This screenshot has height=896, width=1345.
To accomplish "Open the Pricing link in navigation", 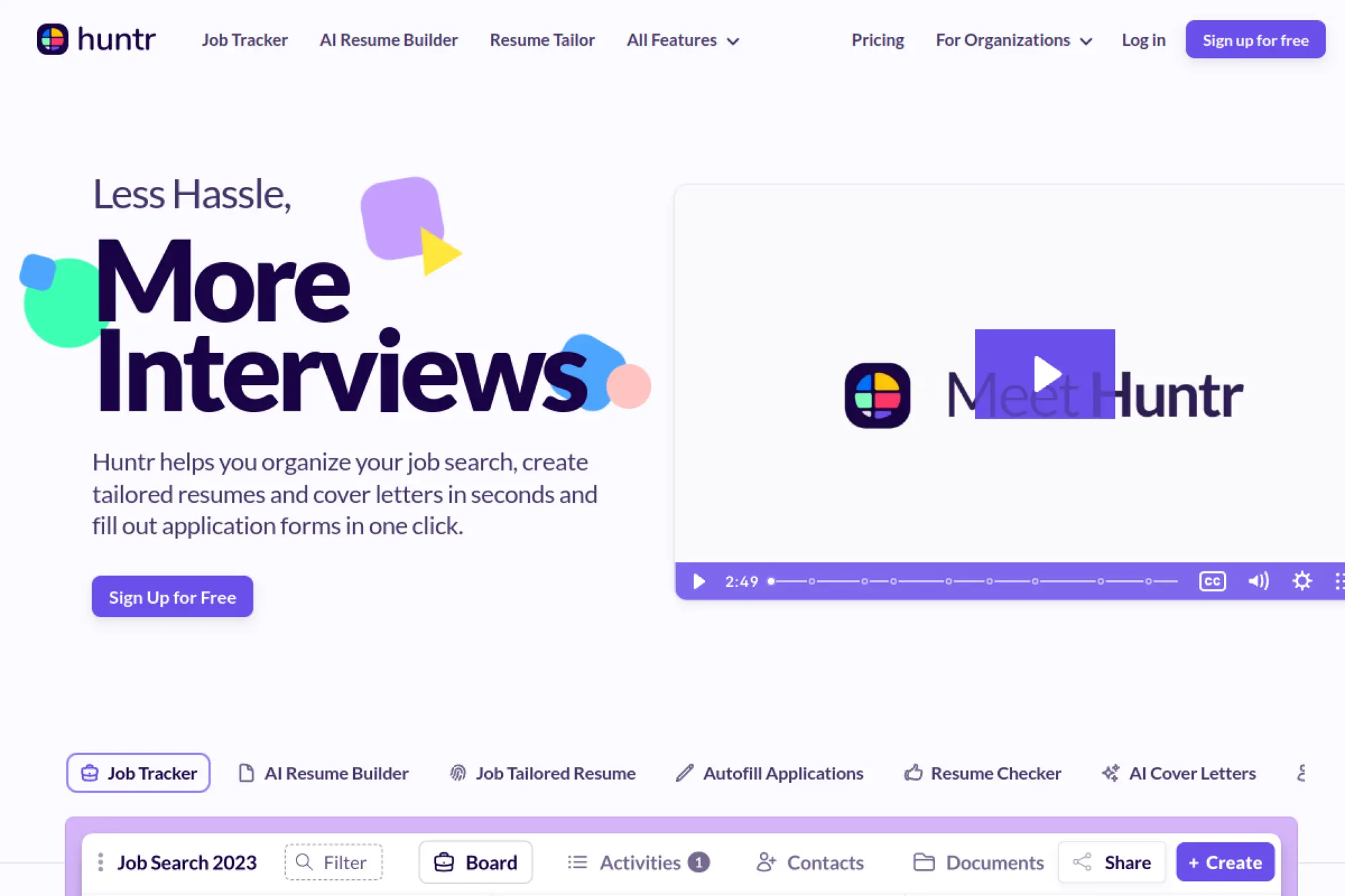I will point(877,40).
